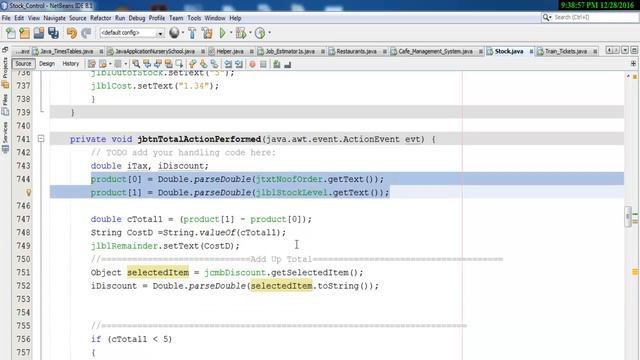Switch to the Train_Tickets.java tab
640x360 pixels.
point(566,51)
